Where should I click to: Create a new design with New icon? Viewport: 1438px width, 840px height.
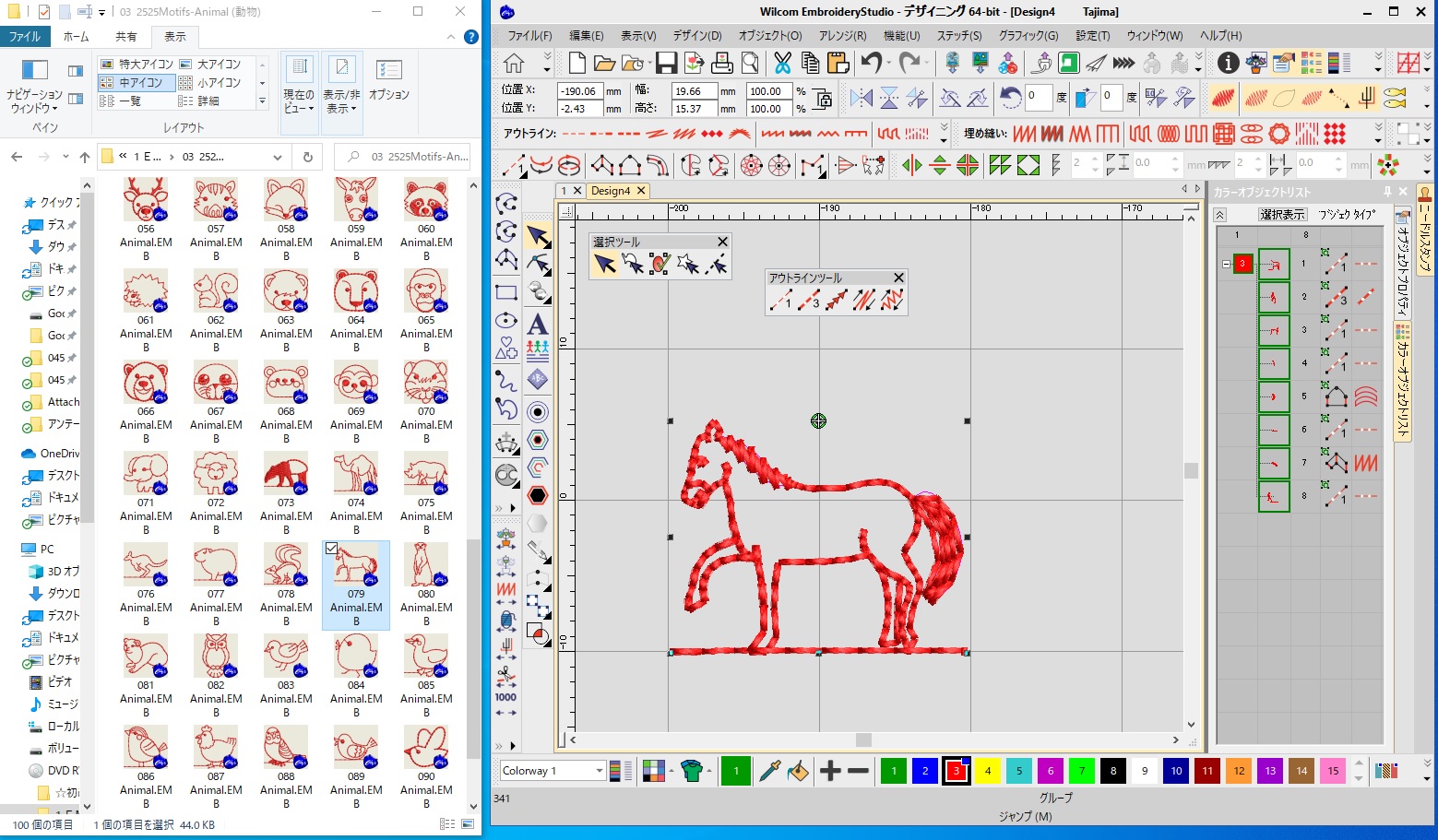[577, 63]
